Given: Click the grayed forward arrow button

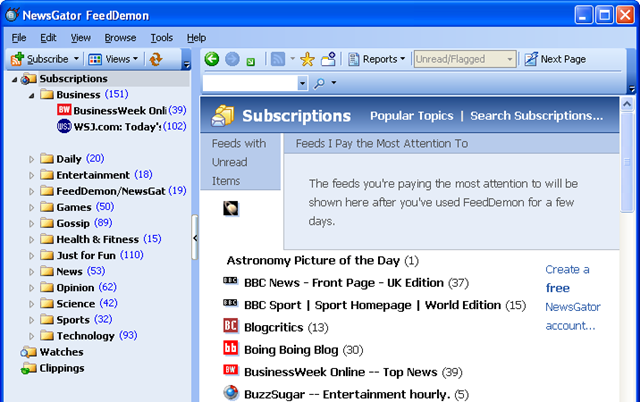Looking at the screenshot, I should 232,59.
